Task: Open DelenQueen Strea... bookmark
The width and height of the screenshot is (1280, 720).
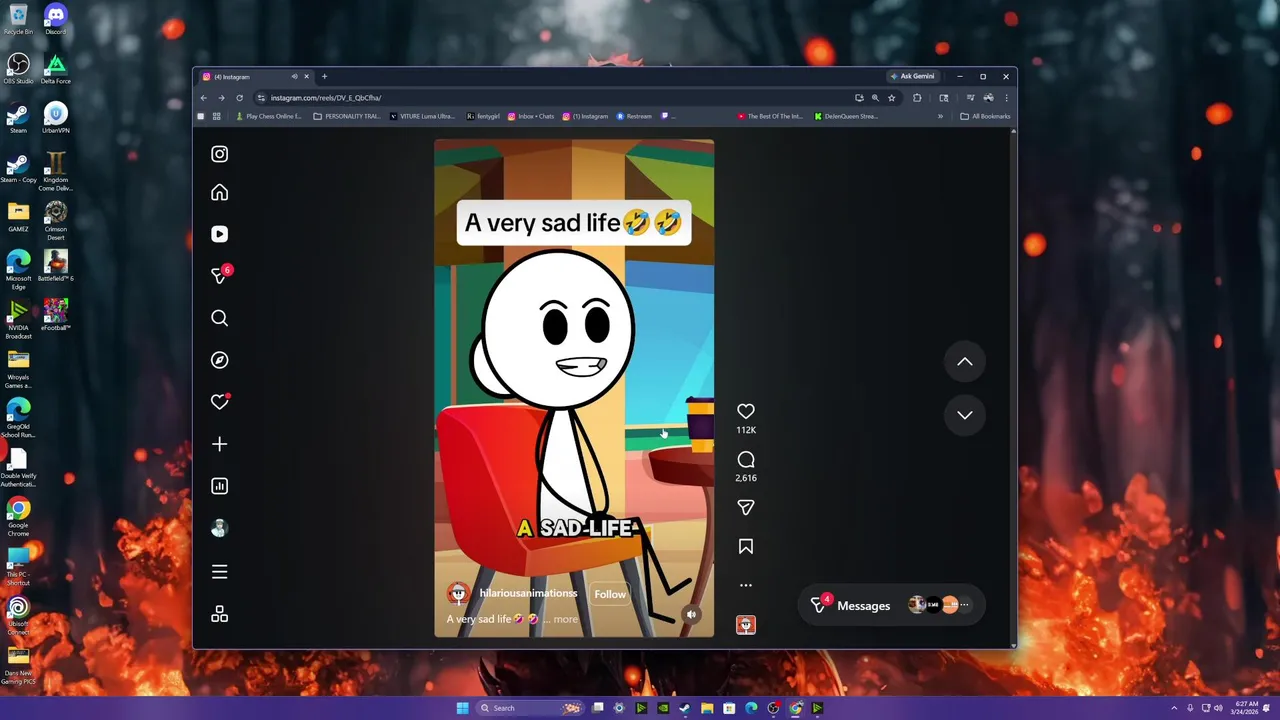Action: [846, 116]
